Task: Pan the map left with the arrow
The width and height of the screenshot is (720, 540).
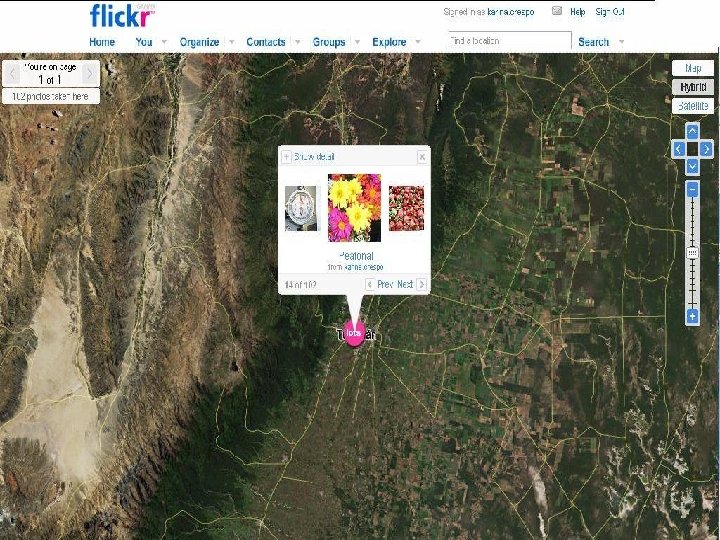Action: (x=679, y=149)
